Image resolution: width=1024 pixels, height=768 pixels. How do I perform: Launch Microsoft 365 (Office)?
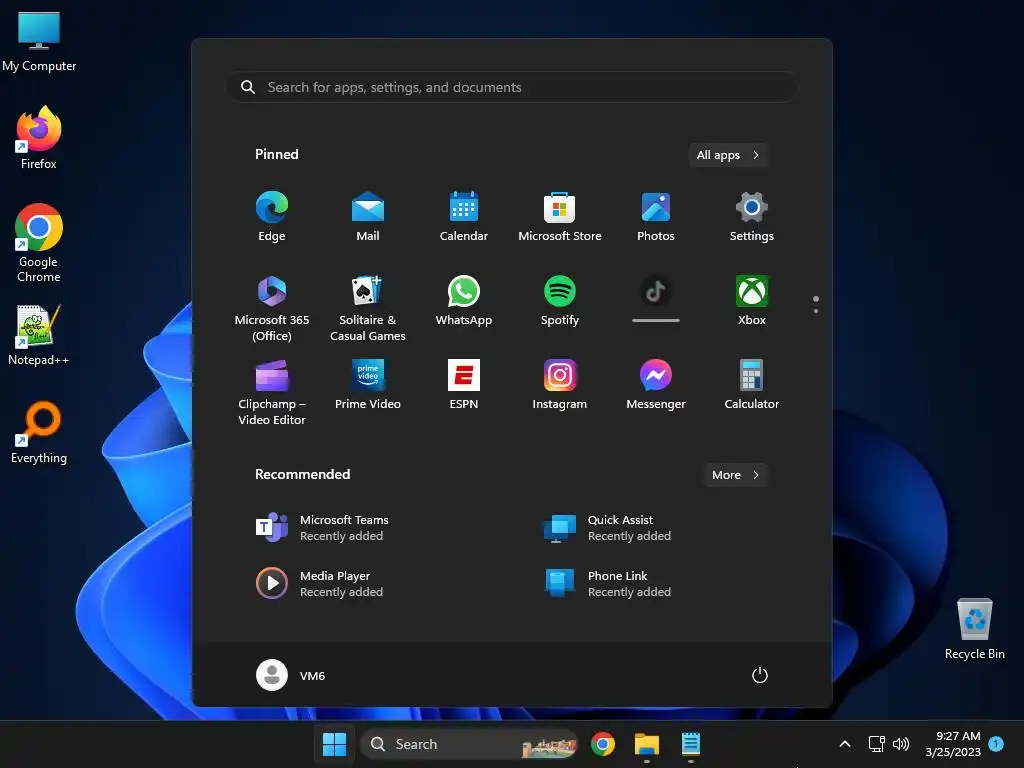[x=272, y=308]
